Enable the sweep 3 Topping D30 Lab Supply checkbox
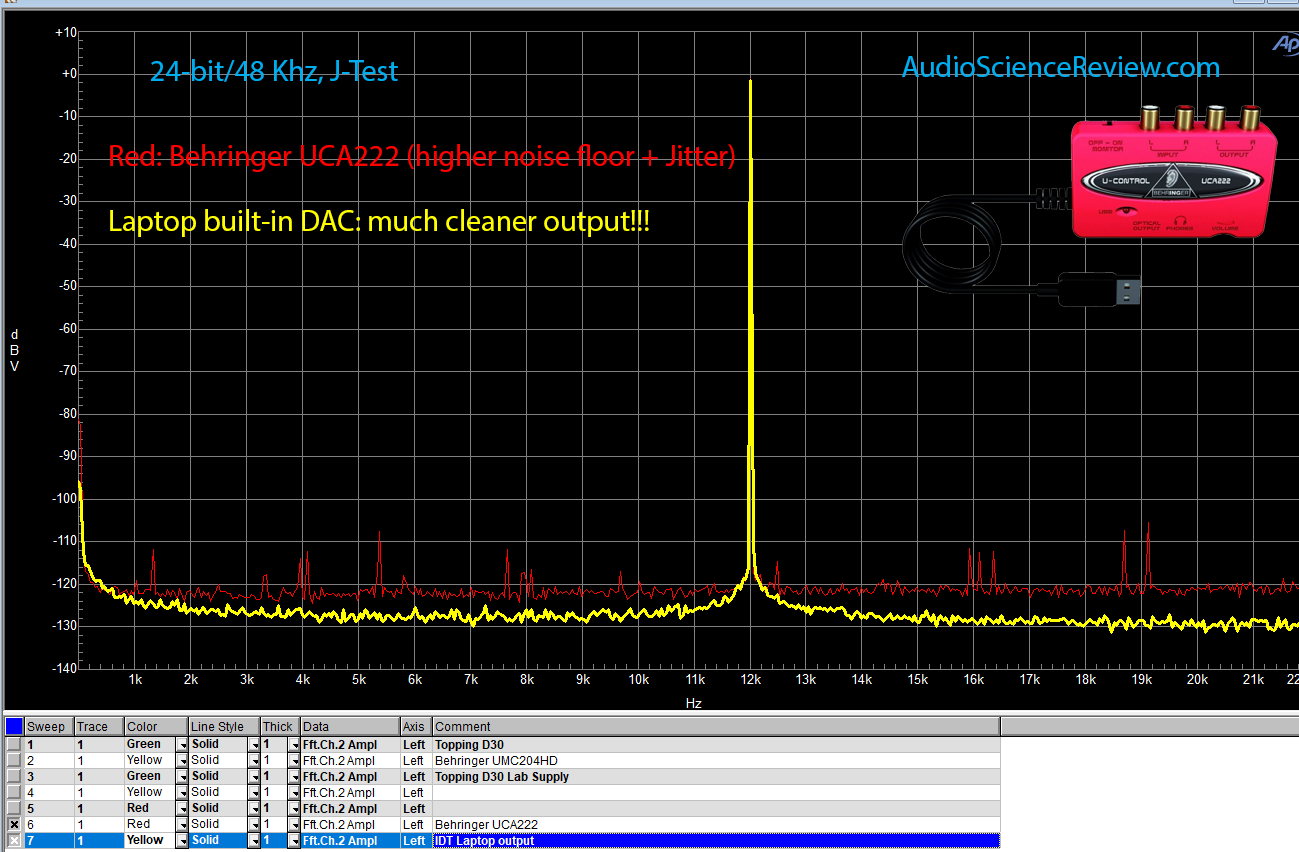Image resolution: width=1299 pixels, height=852 pixels. (x=13, y=776)
